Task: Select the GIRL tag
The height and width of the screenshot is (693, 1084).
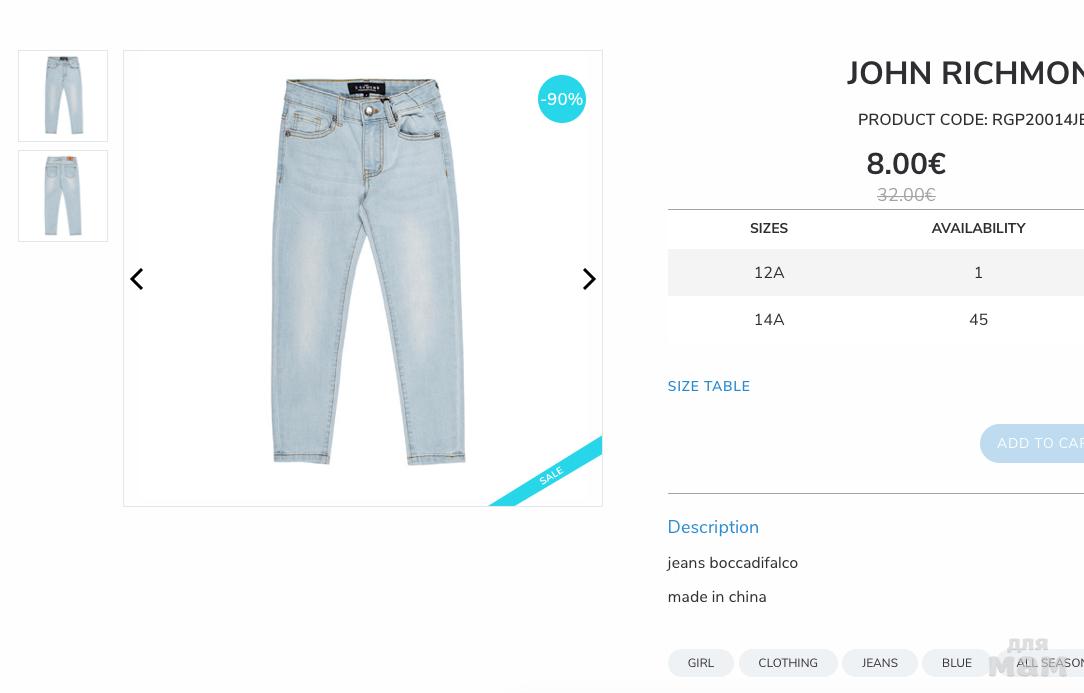Action: [x=700, y=663]
